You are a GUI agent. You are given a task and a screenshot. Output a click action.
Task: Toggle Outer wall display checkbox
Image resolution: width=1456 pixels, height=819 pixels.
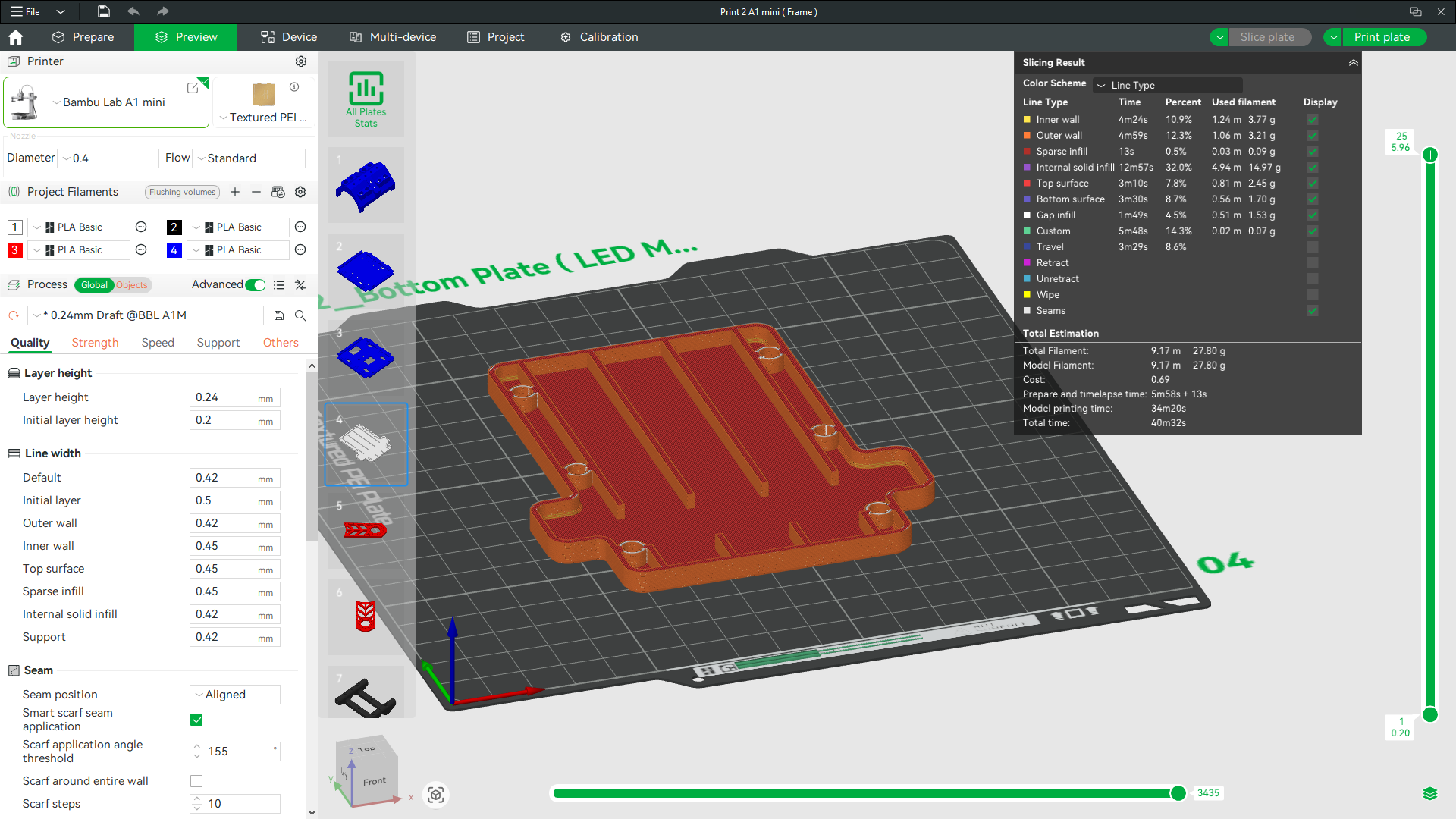[x=1313, y=136]
